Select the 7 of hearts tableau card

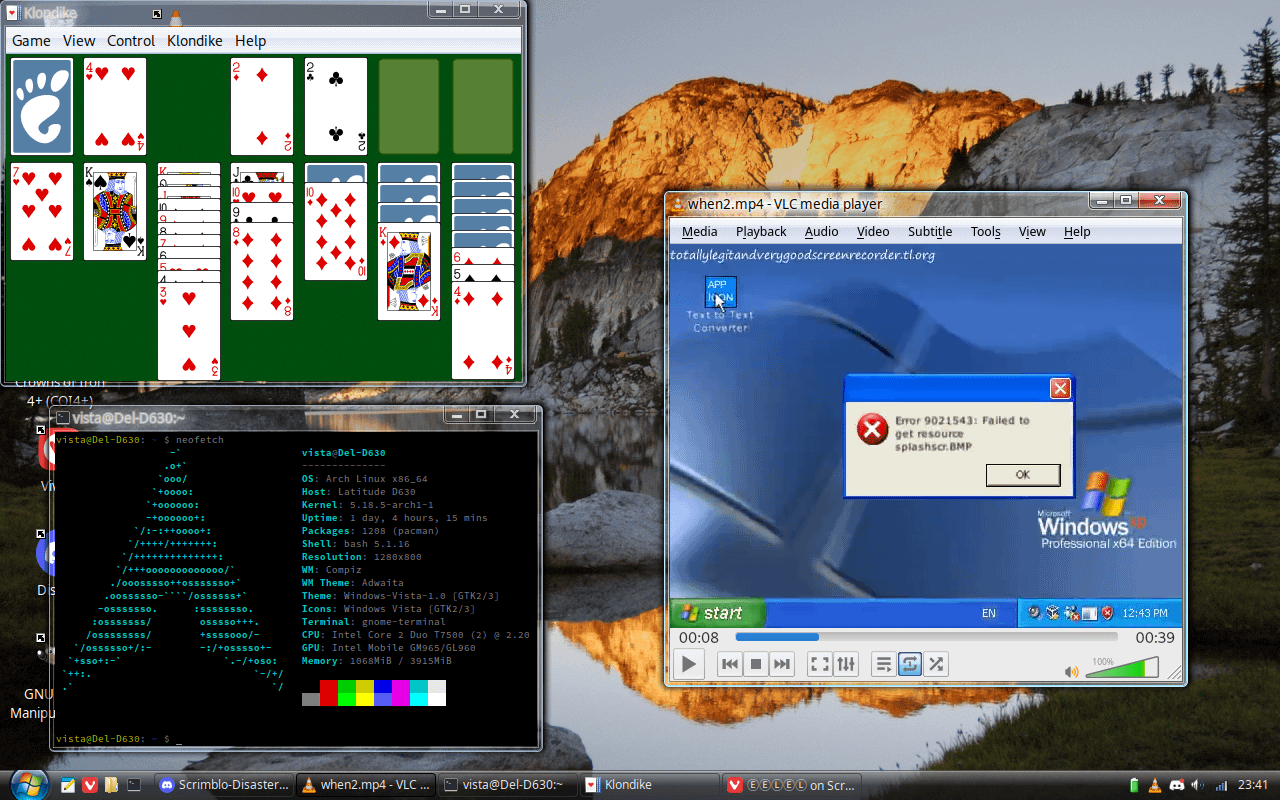coord(42,211)
